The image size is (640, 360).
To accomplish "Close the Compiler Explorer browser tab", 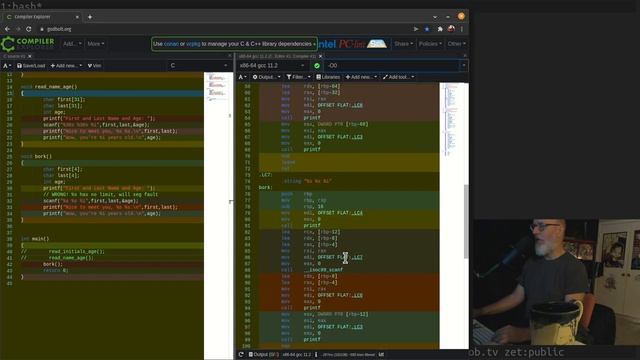I will coord(77,17).
